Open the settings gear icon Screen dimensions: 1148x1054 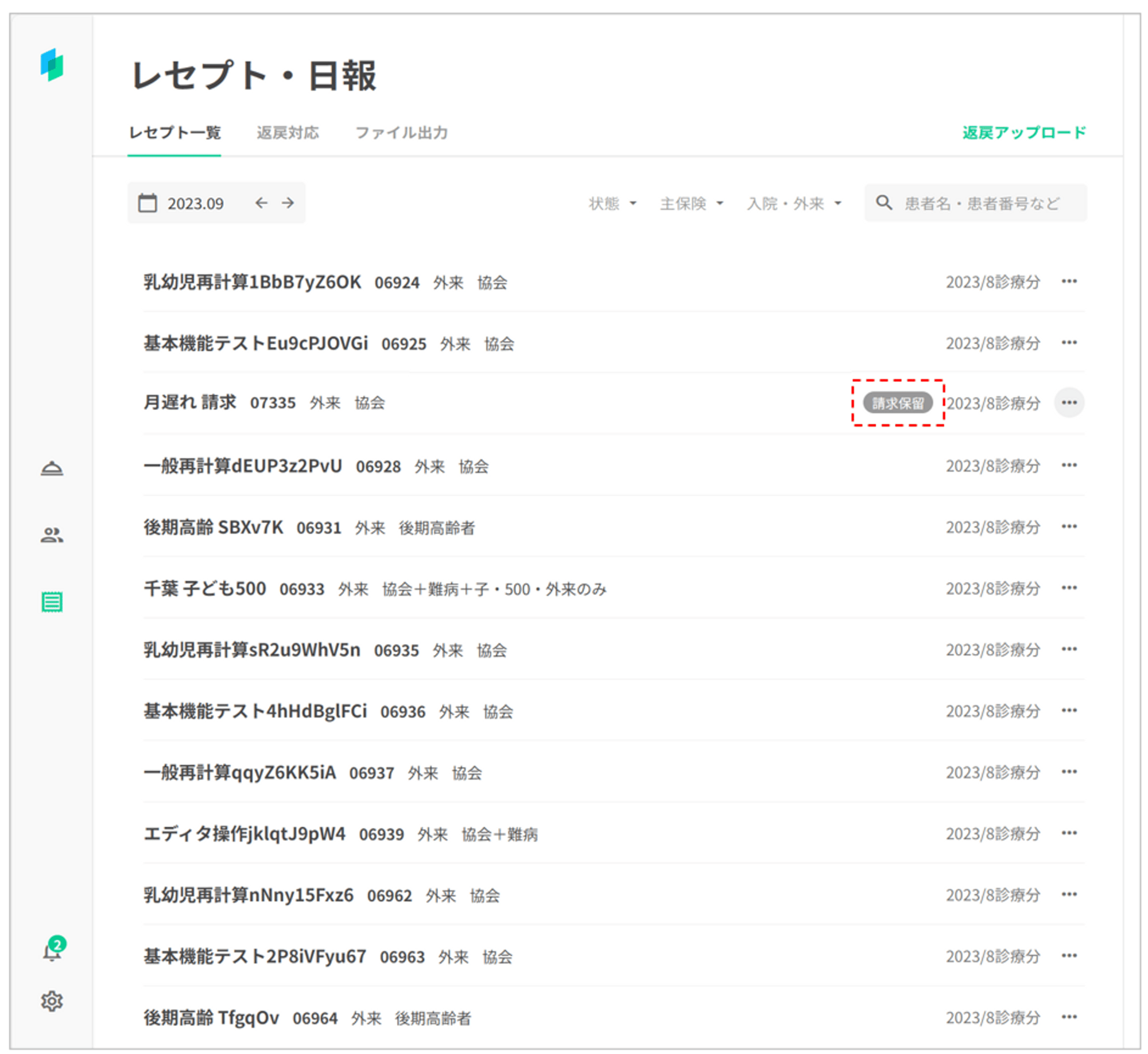pyautogui.click(x=52, y=1001)
